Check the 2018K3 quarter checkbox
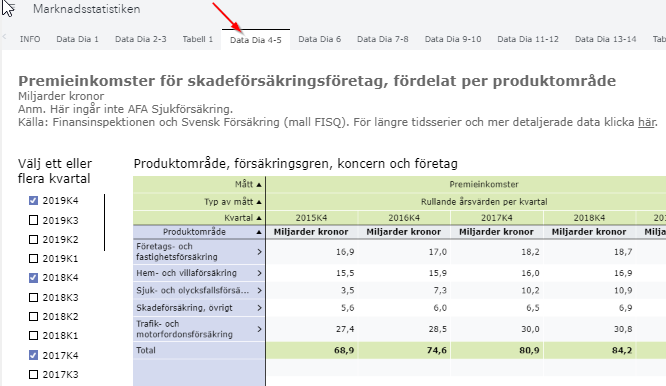Viewport: 666px width, 386px height. coord(33,297)
